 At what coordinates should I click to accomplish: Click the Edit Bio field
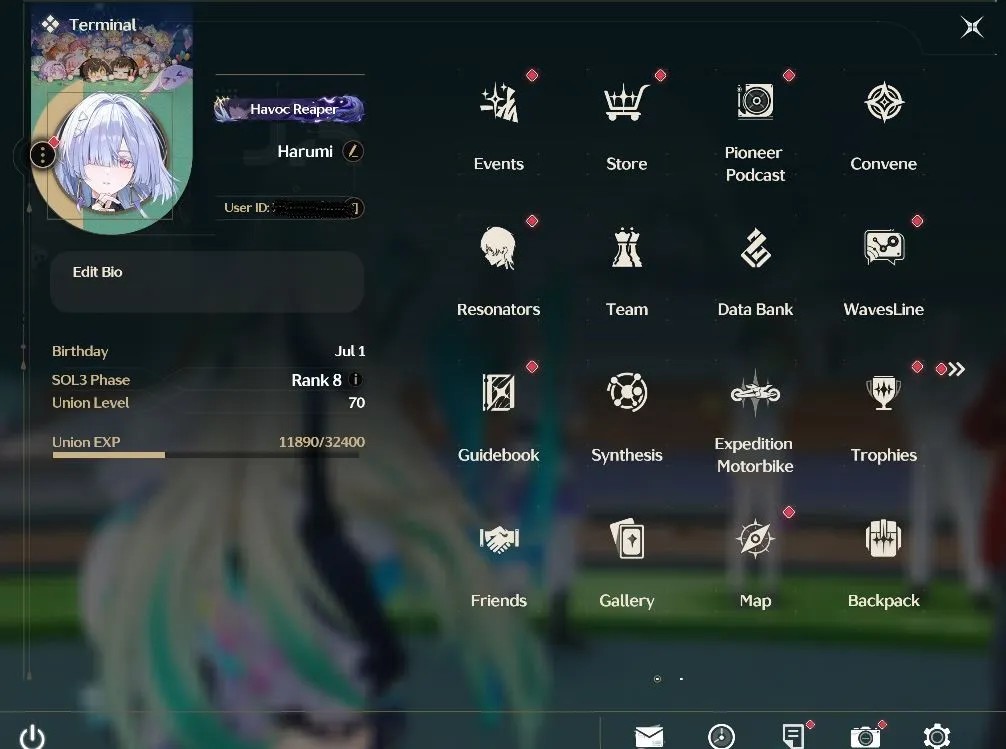coord(207,282)
